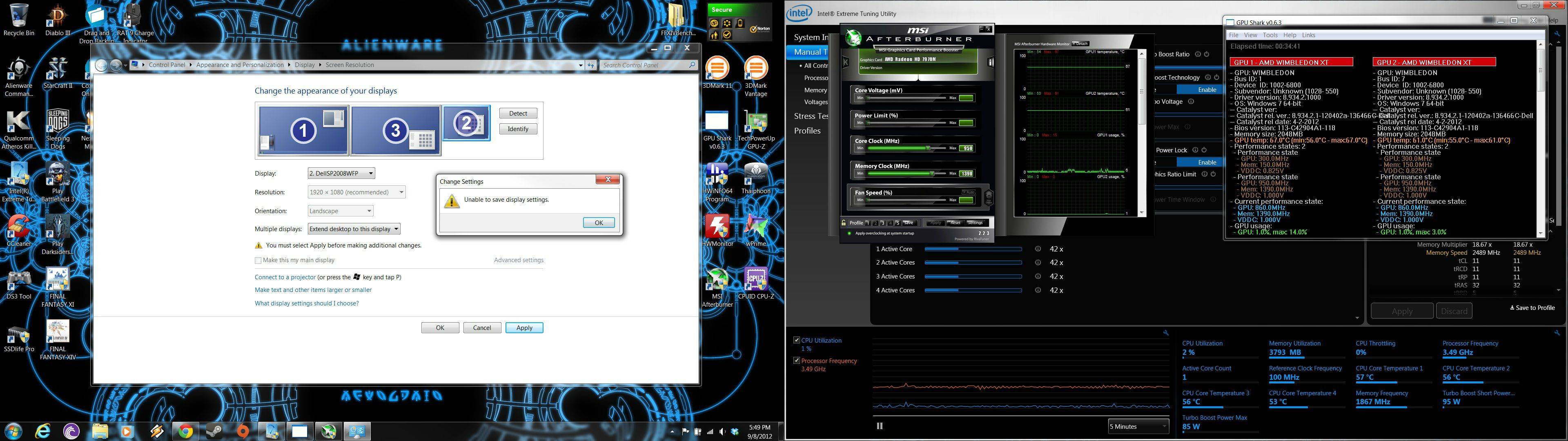Click the Core Clock slider handle

(928, 148)
